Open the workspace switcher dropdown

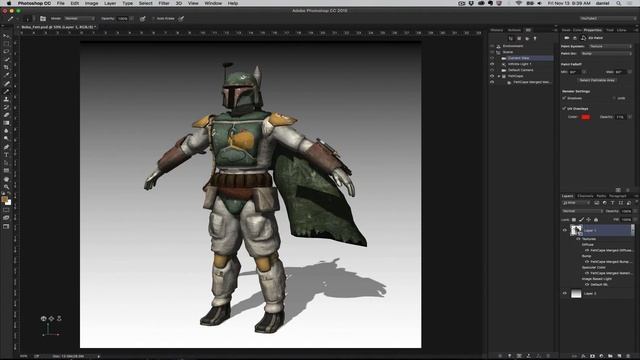tap(607, 18)
